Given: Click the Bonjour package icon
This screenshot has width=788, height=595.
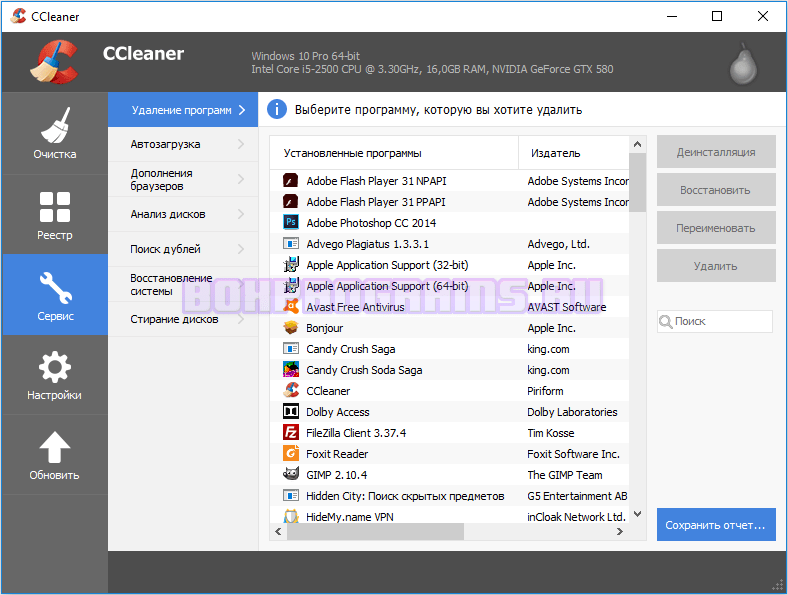Looking at the screenshot, I should coord(290,328).
